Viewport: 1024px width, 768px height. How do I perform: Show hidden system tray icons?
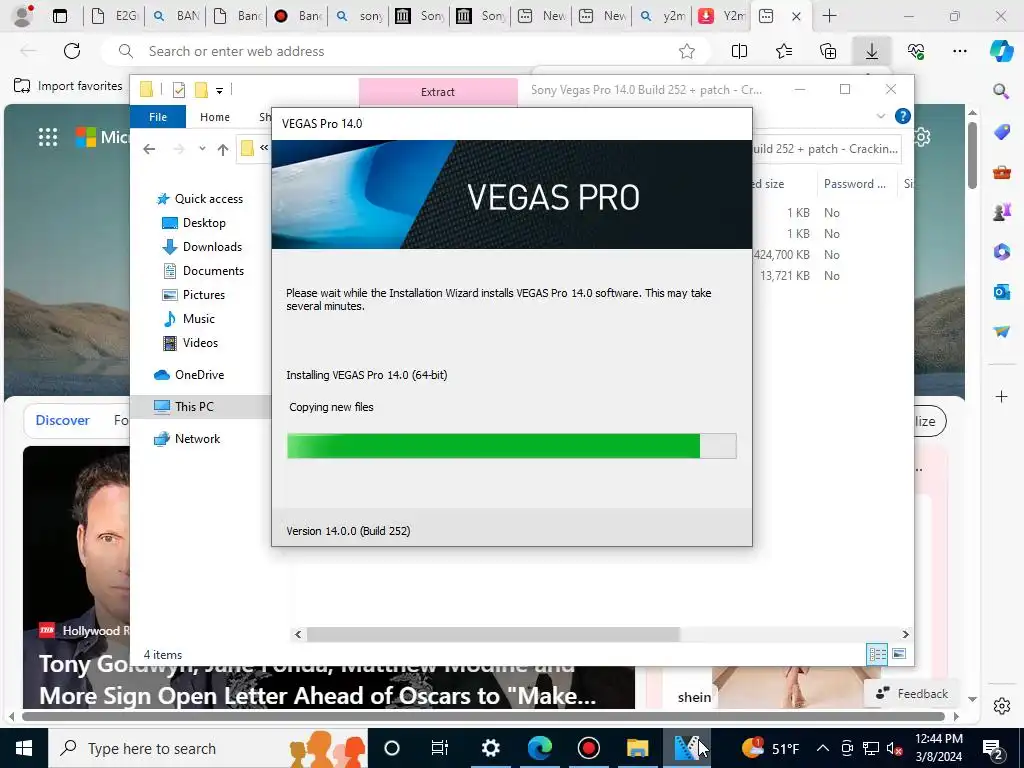pyautogui.click(x=823, y=748)
